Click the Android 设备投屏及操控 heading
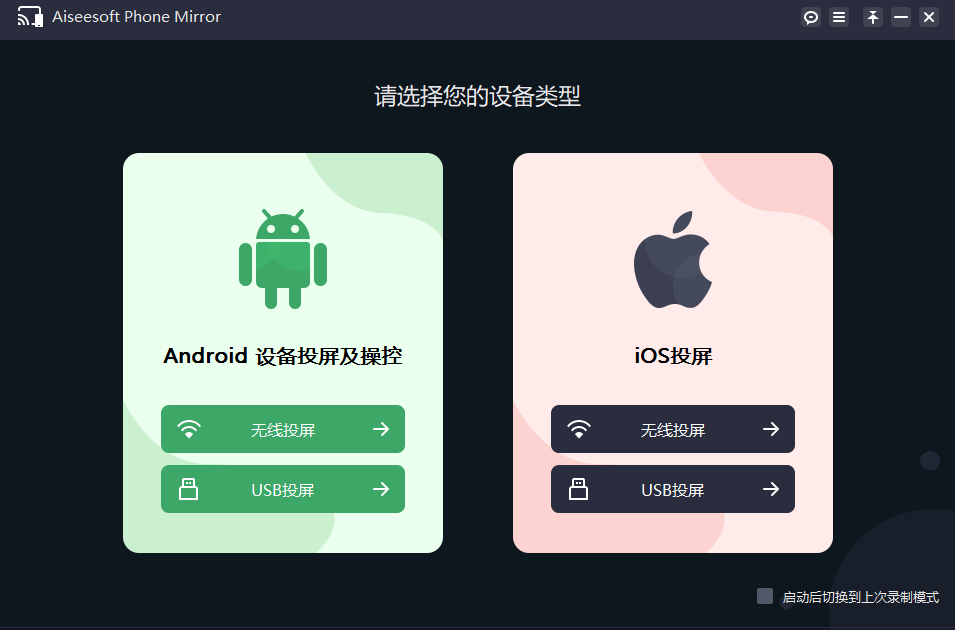 283,356
